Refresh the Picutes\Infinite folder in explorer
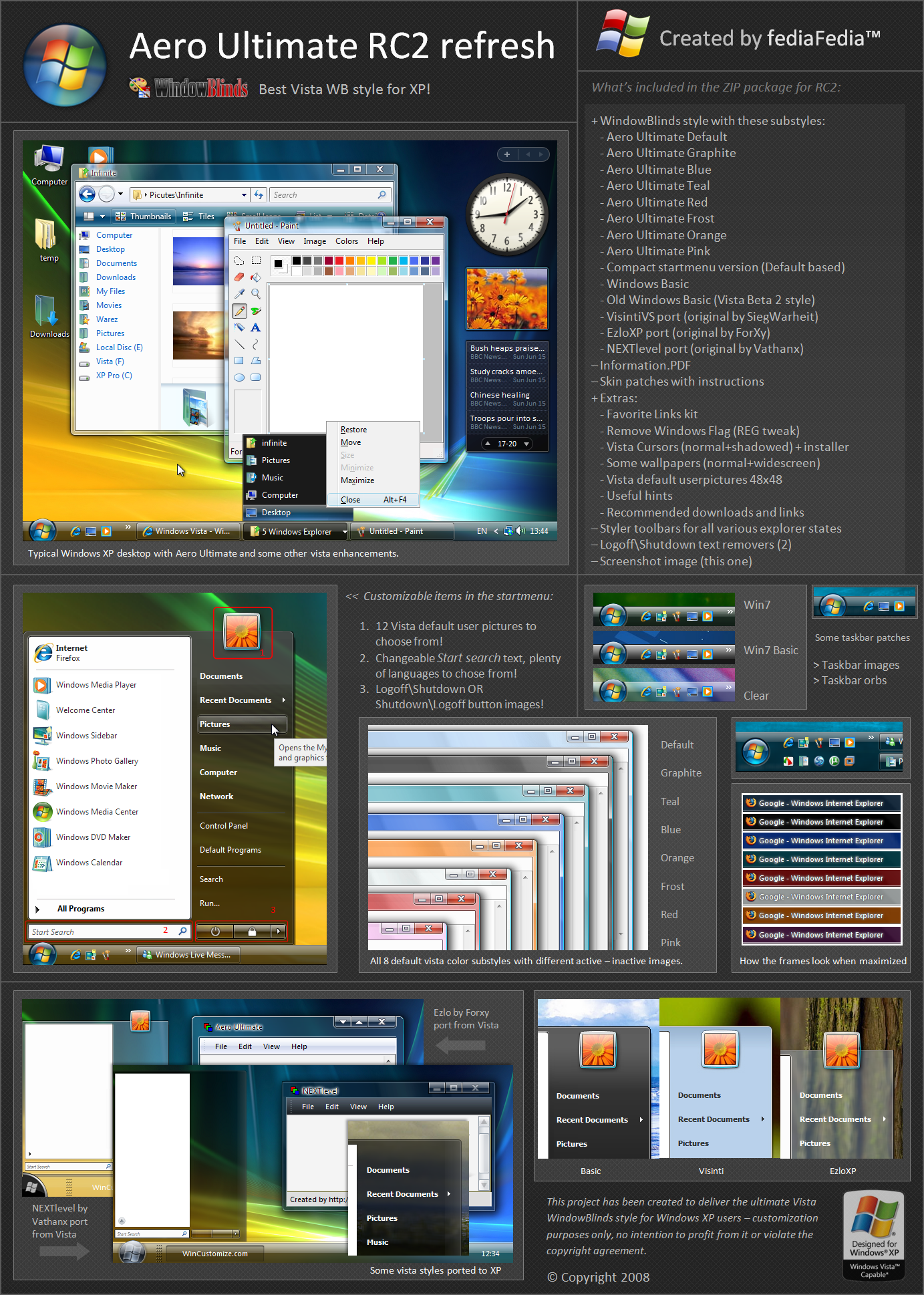924x1295 pixels. (259, 195)
